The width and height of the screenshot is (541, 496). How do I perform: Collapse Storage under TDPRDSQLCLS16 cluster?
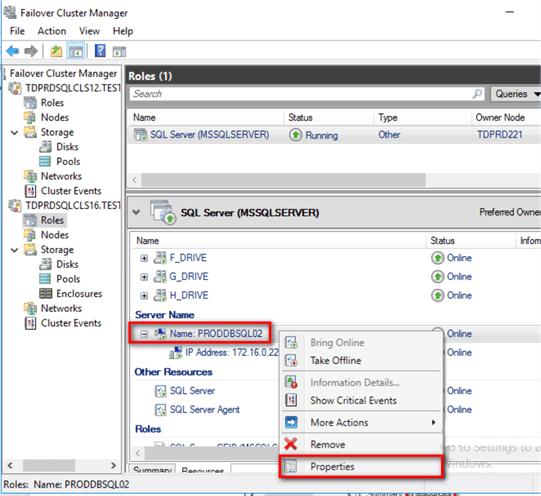tap(14, 250)
